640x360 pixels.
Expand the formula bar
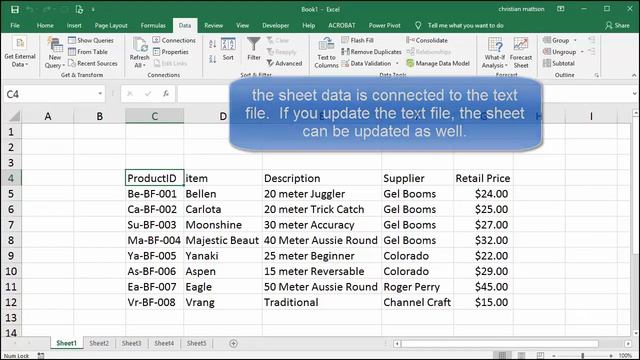tap(635, 94)
